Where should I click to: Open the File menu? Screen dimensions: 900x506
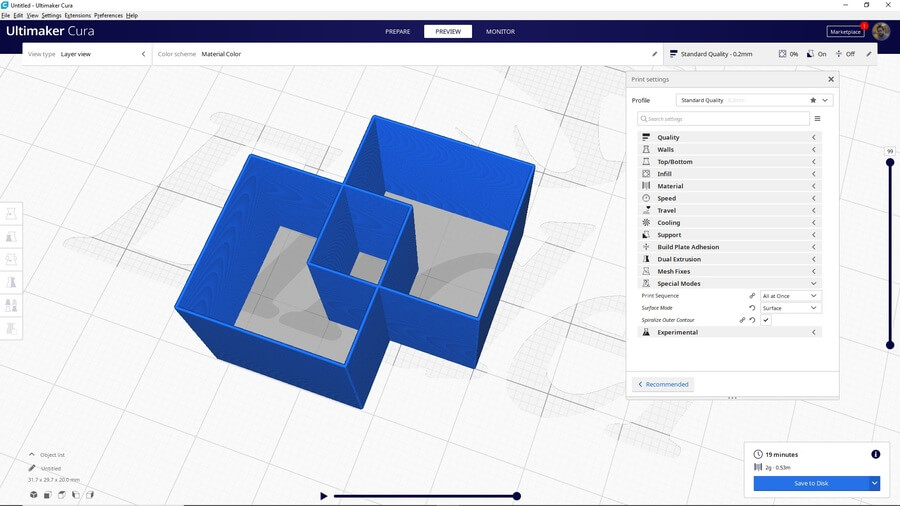[6, 15]
